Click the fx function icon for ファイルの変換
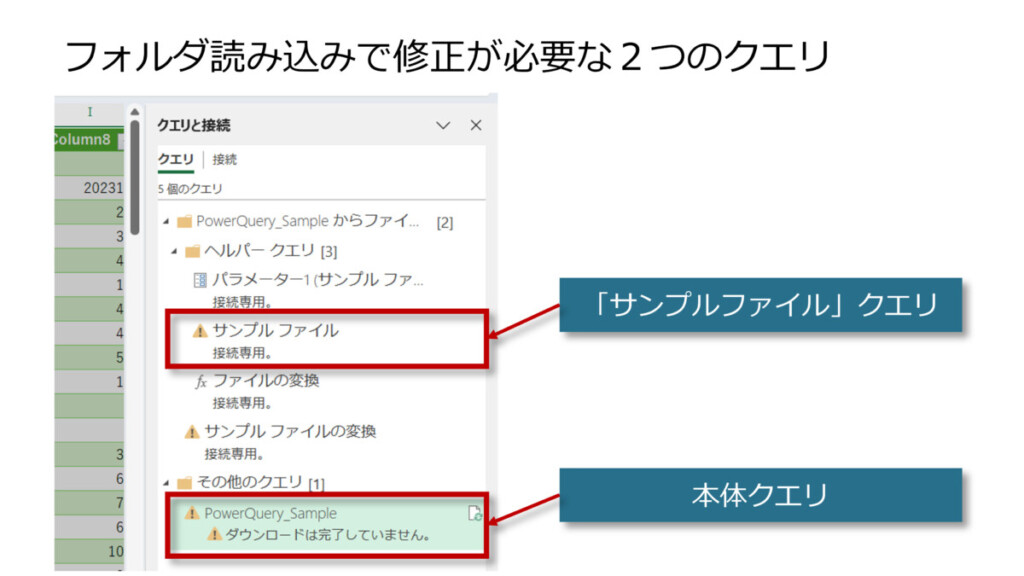Screen dimensions: 1024x576 200,381
